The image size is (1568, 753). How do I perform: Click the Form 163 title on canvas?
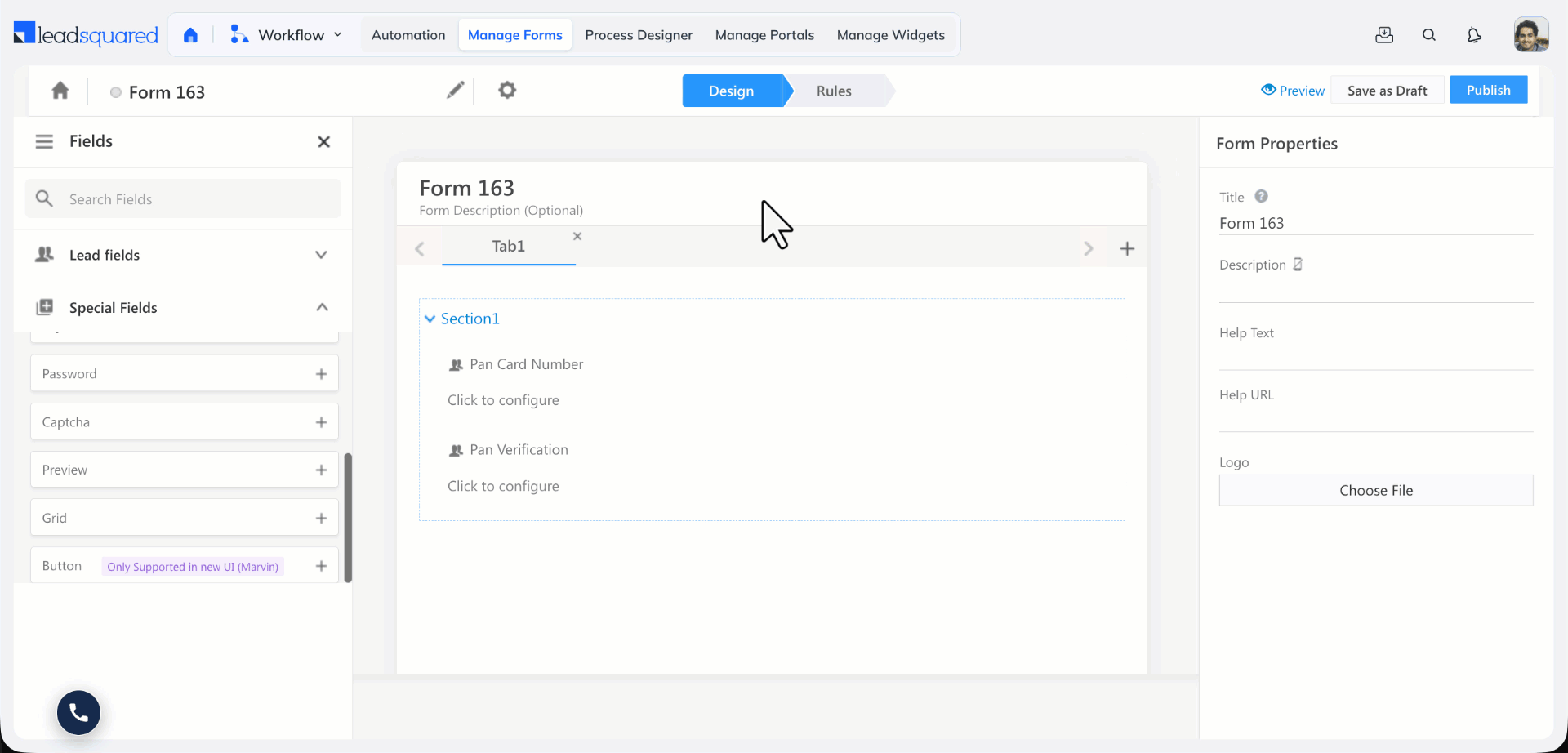point(466,188)
